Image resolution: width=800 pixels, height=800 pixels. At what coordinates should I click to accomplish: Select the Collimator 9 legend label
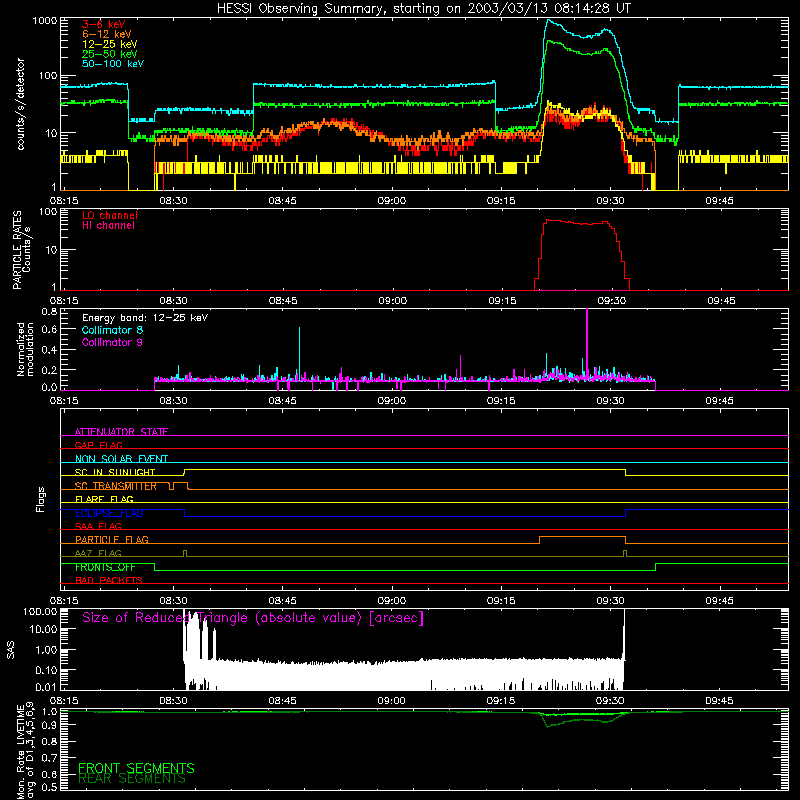tap(112, 342)
